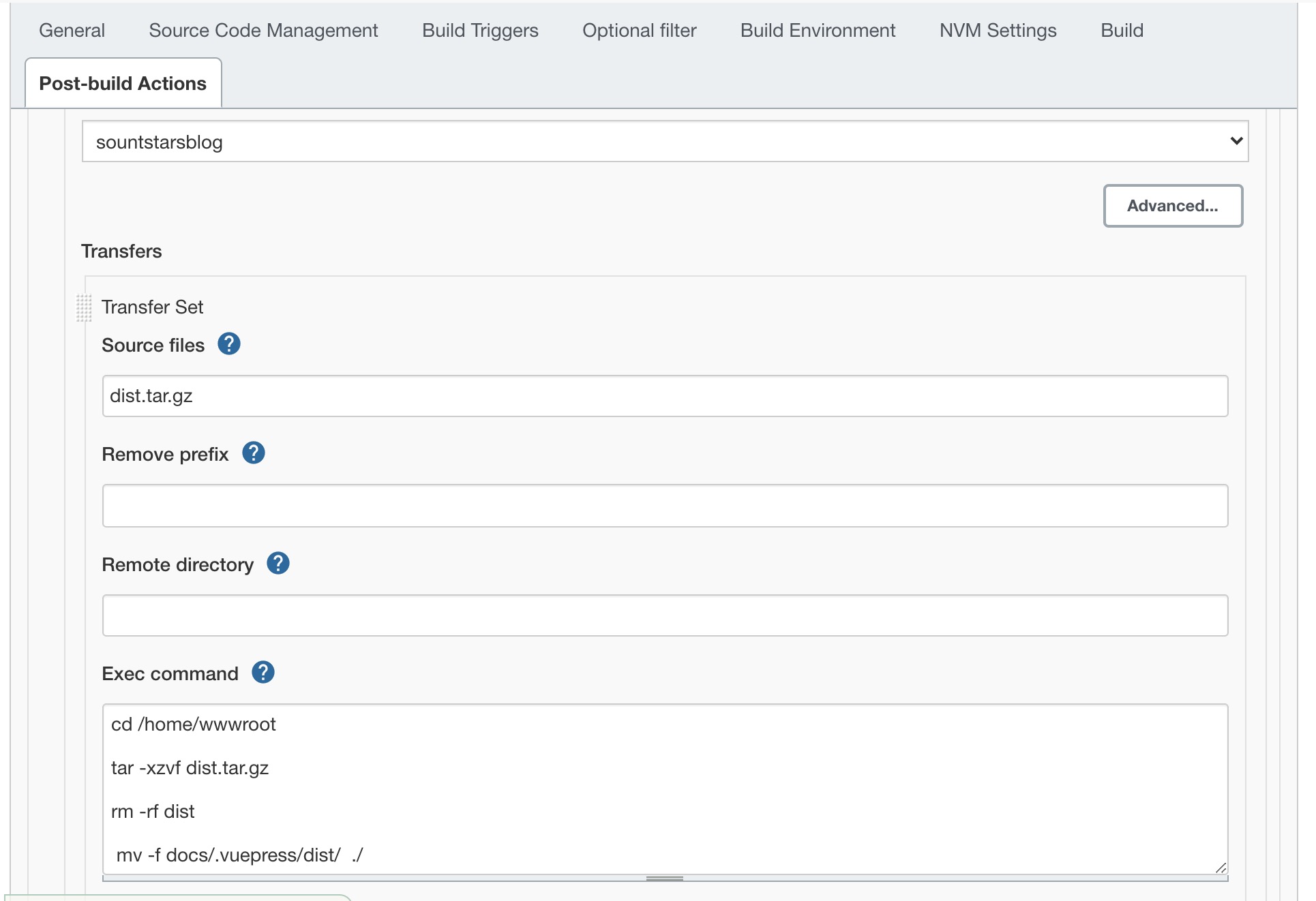1316x901 pixels.
Task: Open help for Remote directory
Action: click(278, 564)
